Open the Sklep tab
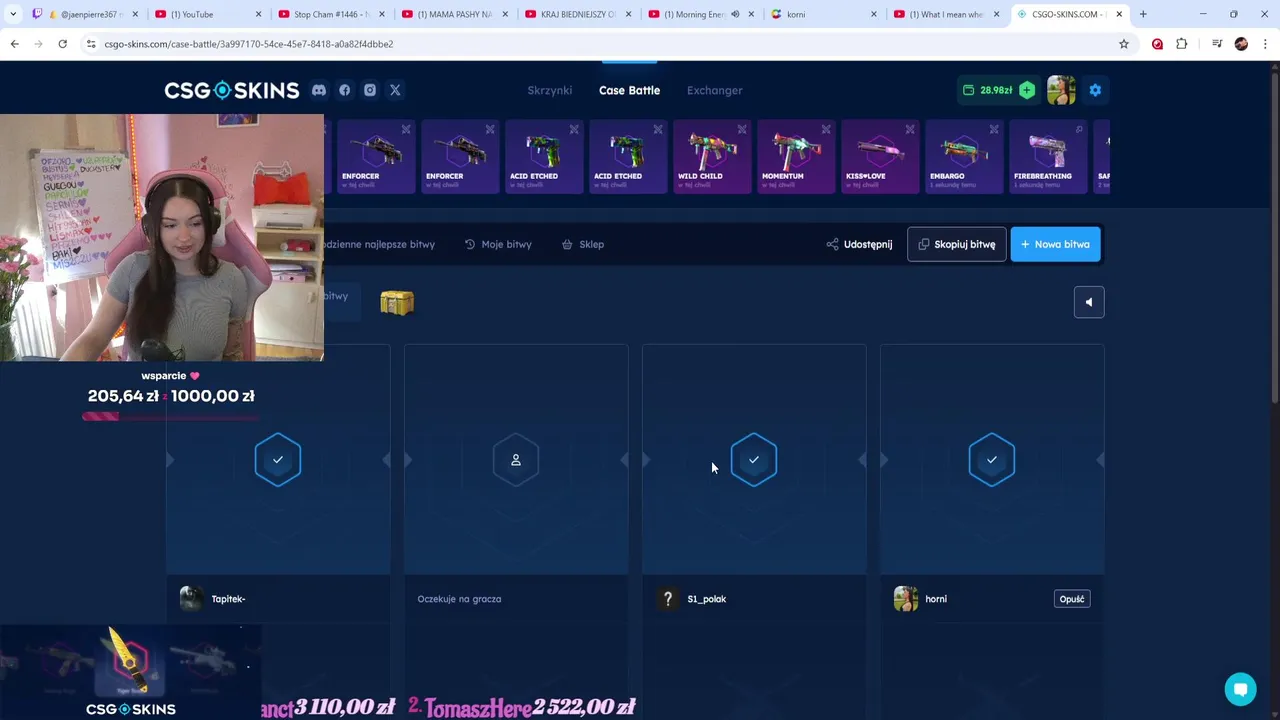 click(583, 244)
